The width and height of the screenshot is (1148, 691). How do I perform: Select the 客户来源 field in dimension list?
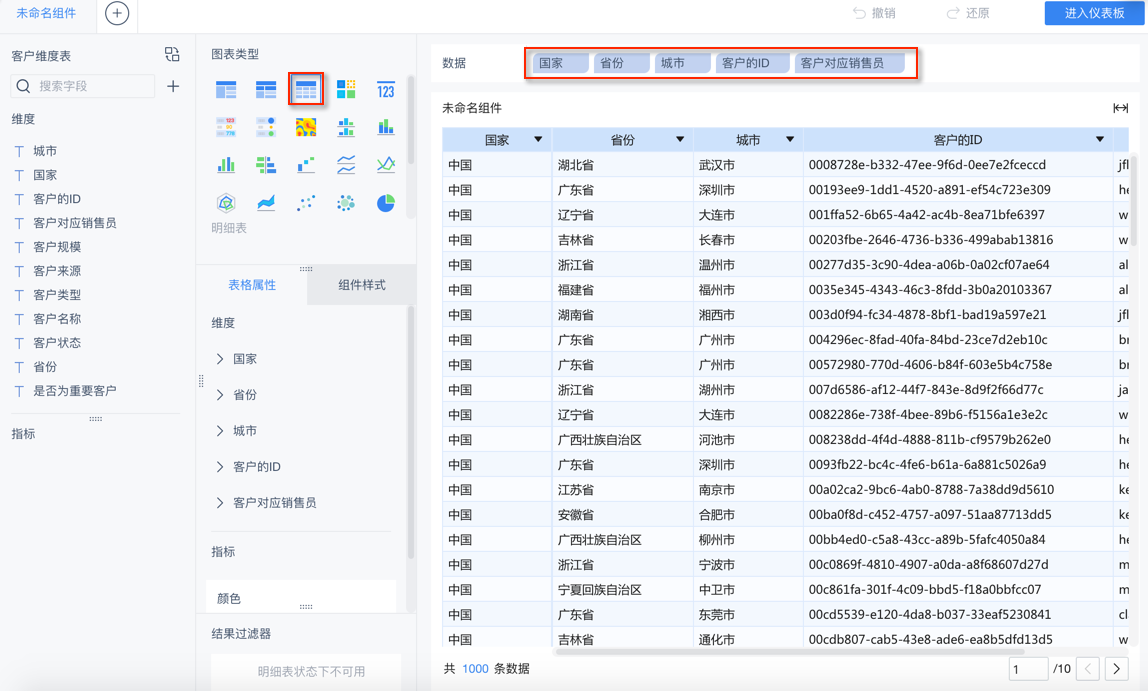tap(57, 271)
